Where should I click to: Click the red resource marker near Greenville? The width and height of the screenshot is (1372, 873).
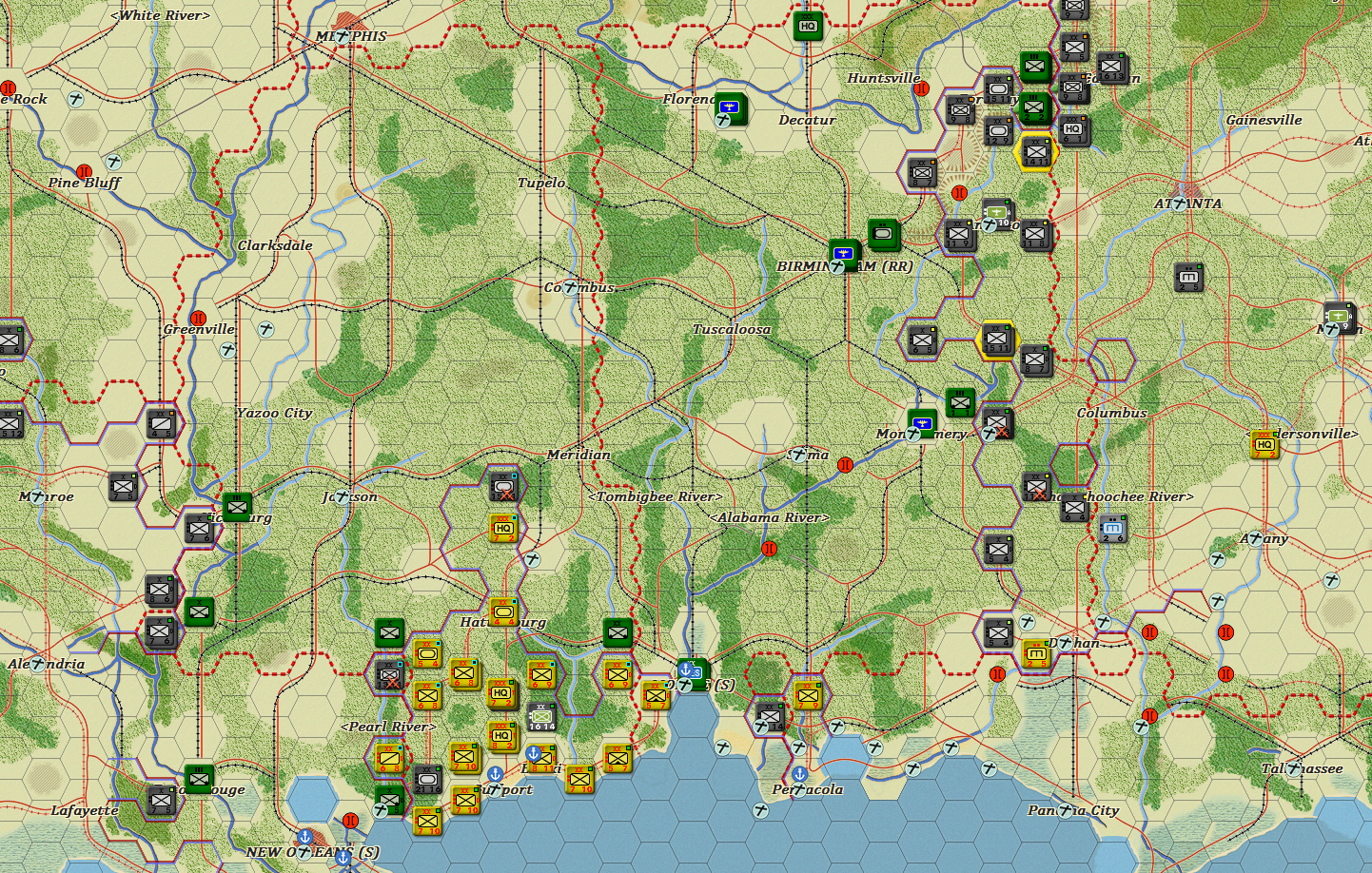pyautogui.click(x=198, y=319)
